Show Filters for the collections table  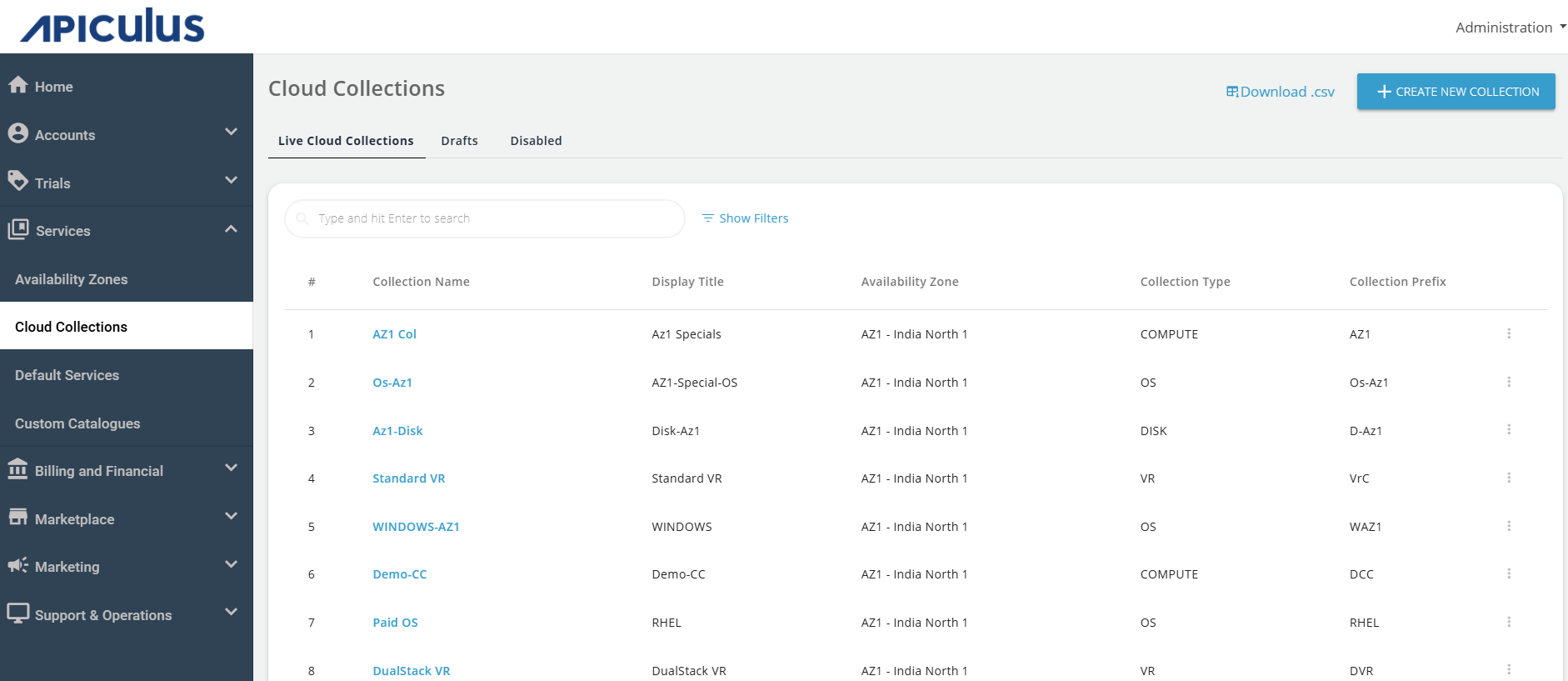(x=746, y=218)
